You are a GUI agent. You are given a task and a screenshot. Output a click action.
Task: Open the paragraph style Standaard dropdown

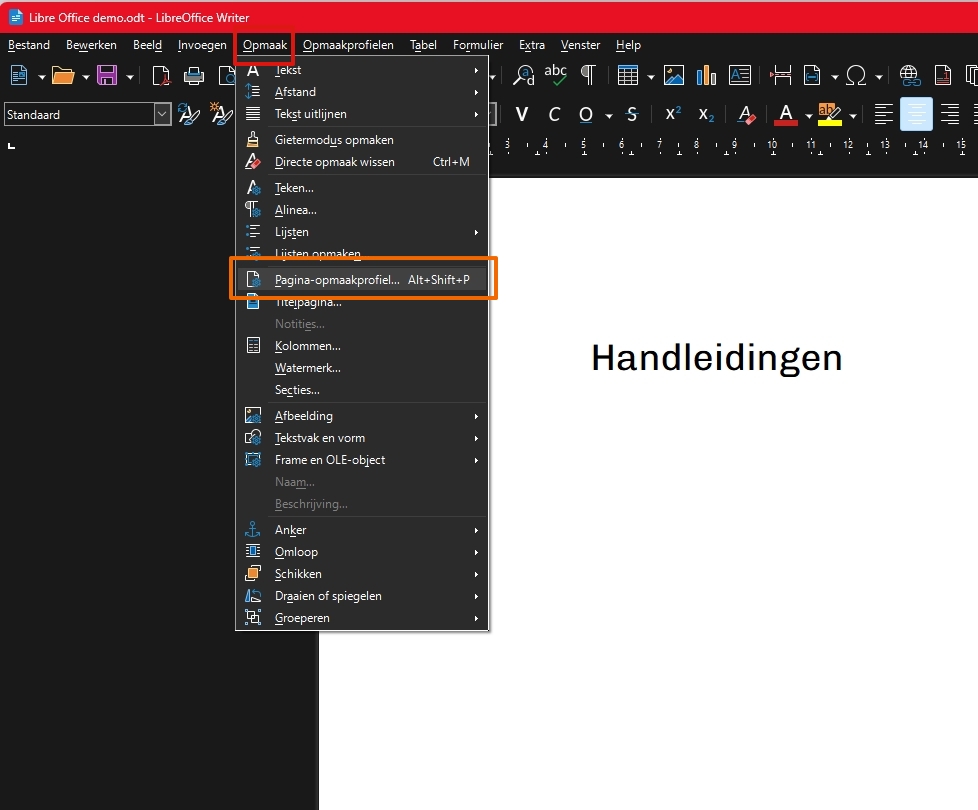coord(162,114)
